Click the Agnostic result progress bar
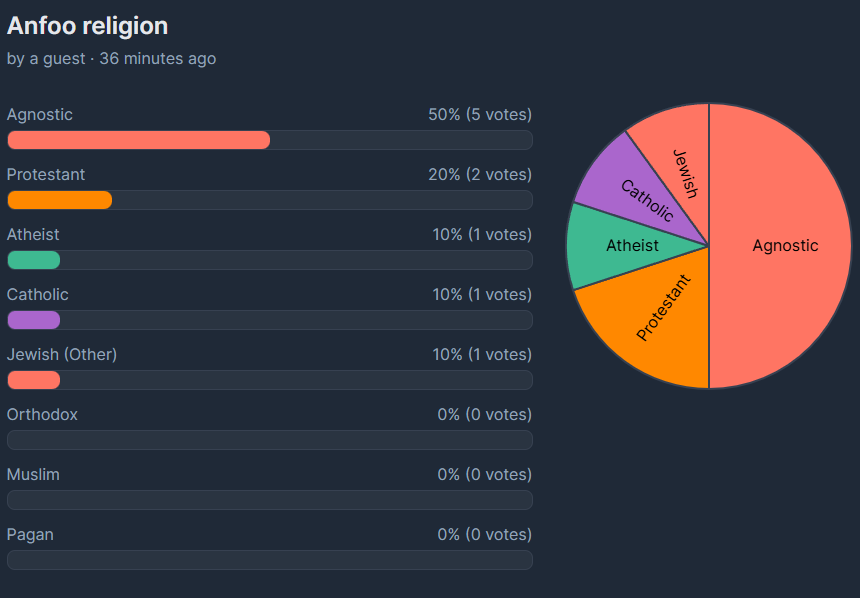Viewport: 860px width, 598px height. [x=269, y=140]
